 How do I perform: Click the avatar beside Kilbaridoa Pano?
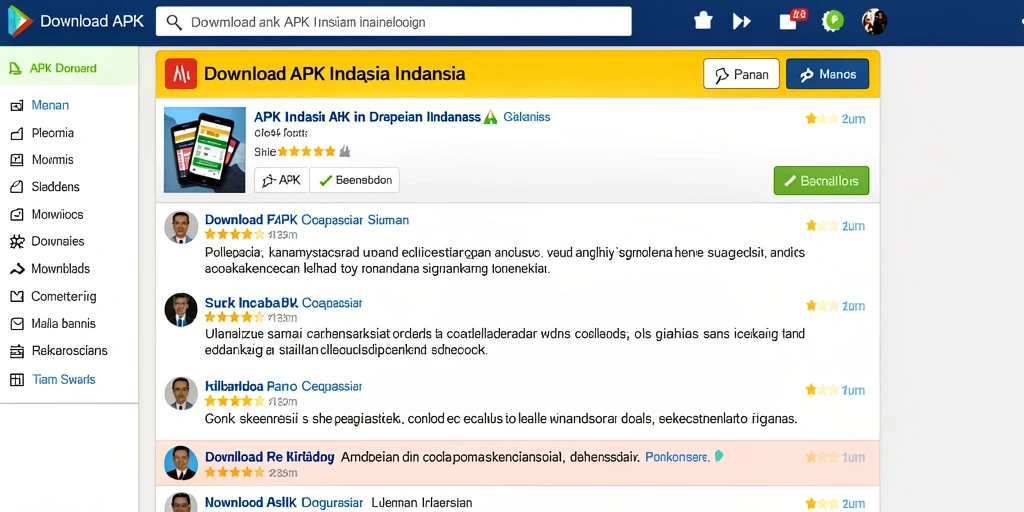click(181, 393)
